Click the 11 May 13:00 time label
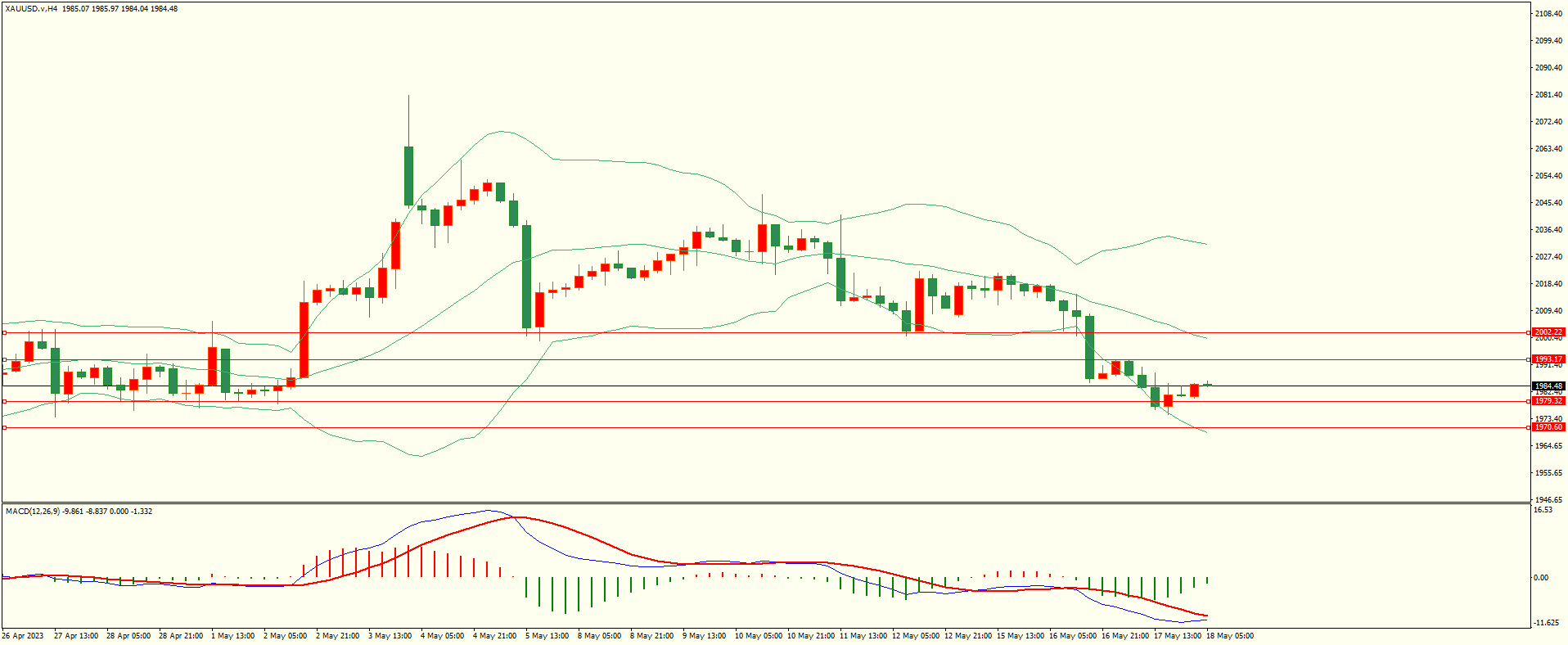The width and height of the screenshot is (1568, 645). (863, 636)
